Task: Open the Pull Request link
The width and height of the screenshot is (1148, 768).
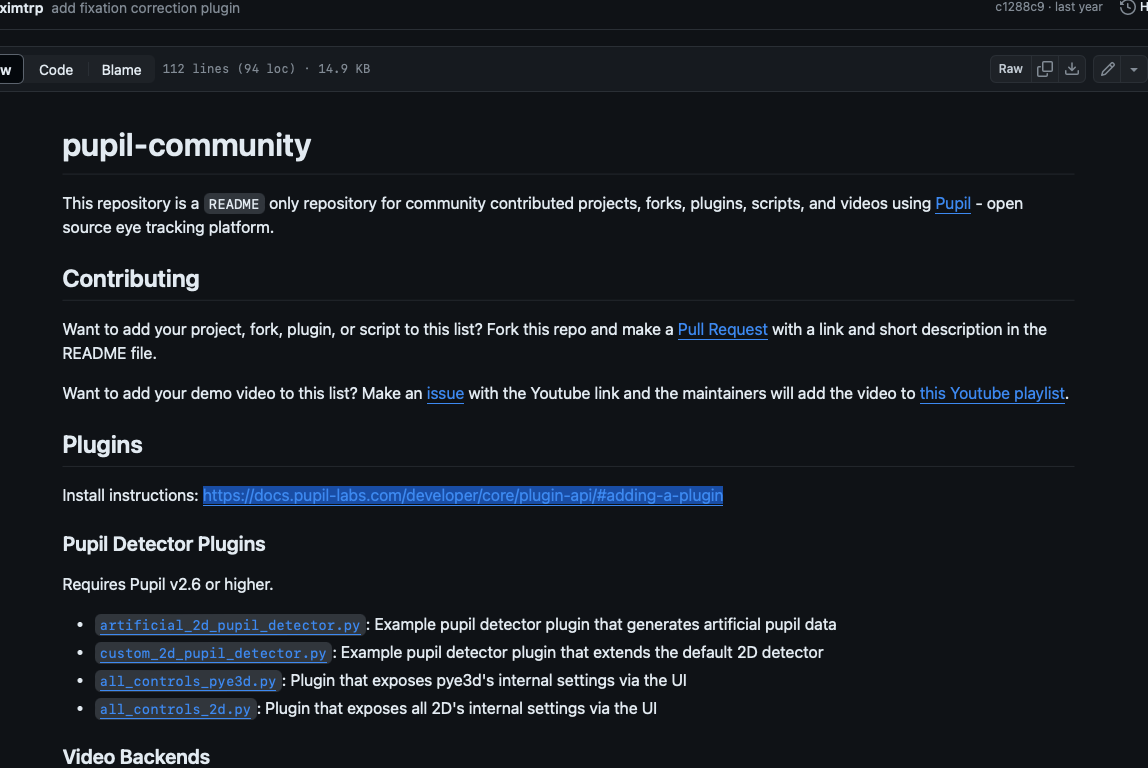Action: pyautogui.click(x=722, y=329)
